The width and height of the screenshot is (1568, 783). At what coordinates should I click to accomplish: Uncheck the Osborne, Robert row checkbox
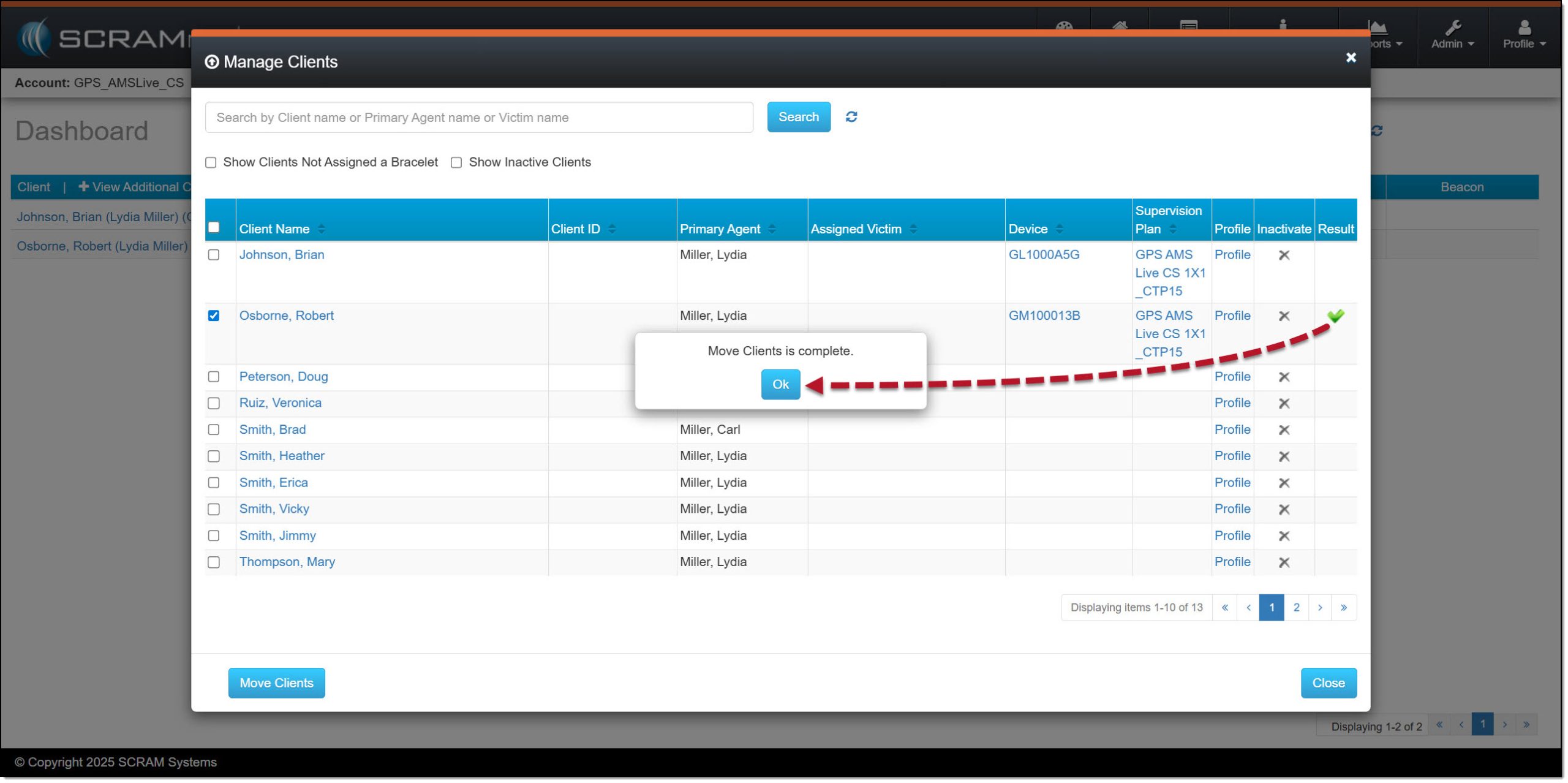(214, 316)
